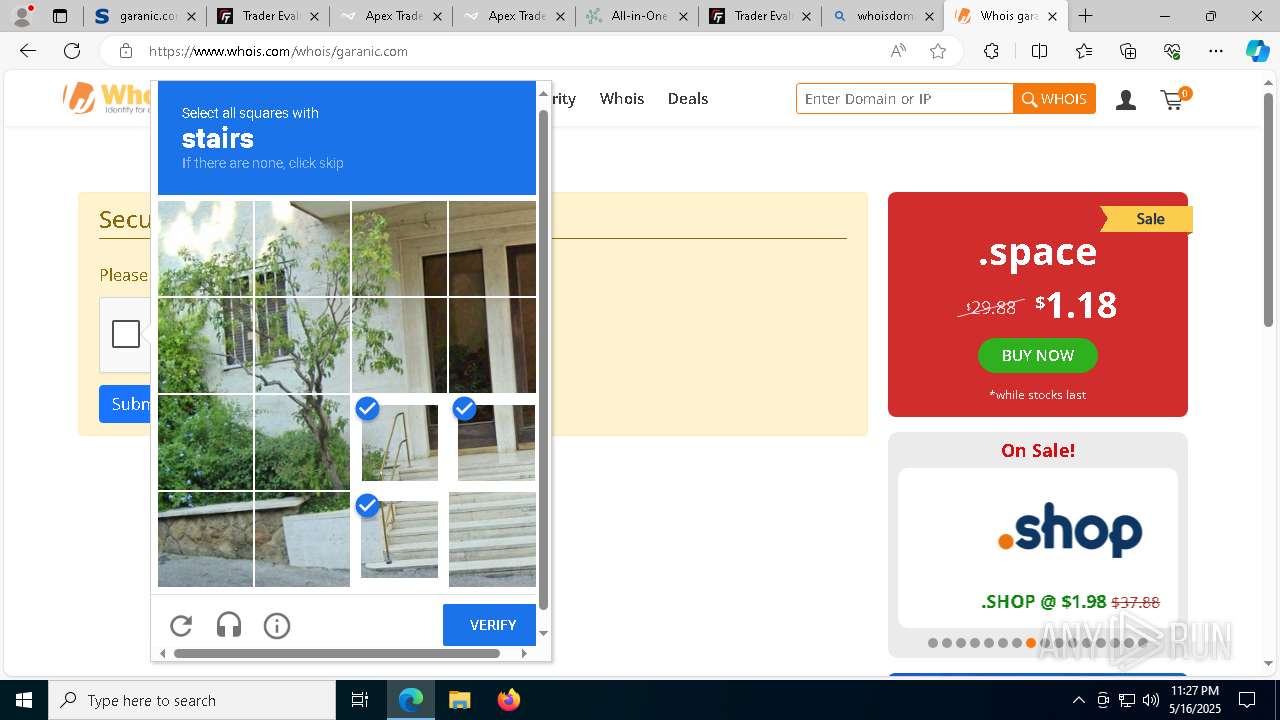This screenshot has height=720, width=1280.
Task: Open the Settings and more menu
Action: 1216,51
